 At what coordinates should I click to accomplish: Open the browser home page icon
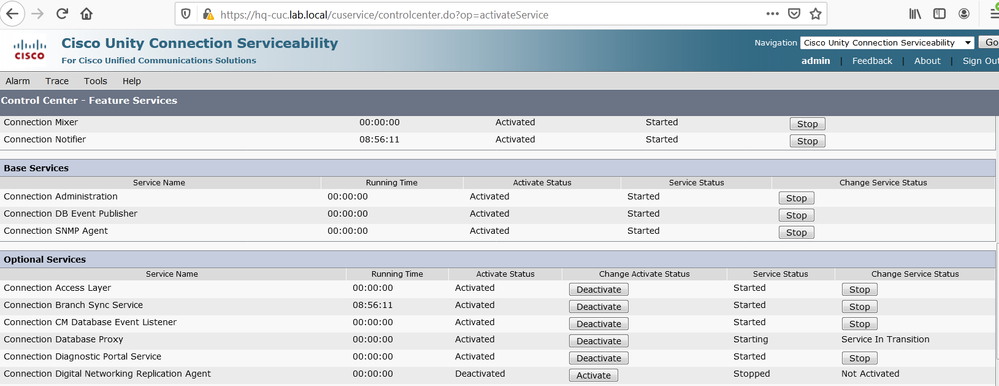(x=86, y=14)
